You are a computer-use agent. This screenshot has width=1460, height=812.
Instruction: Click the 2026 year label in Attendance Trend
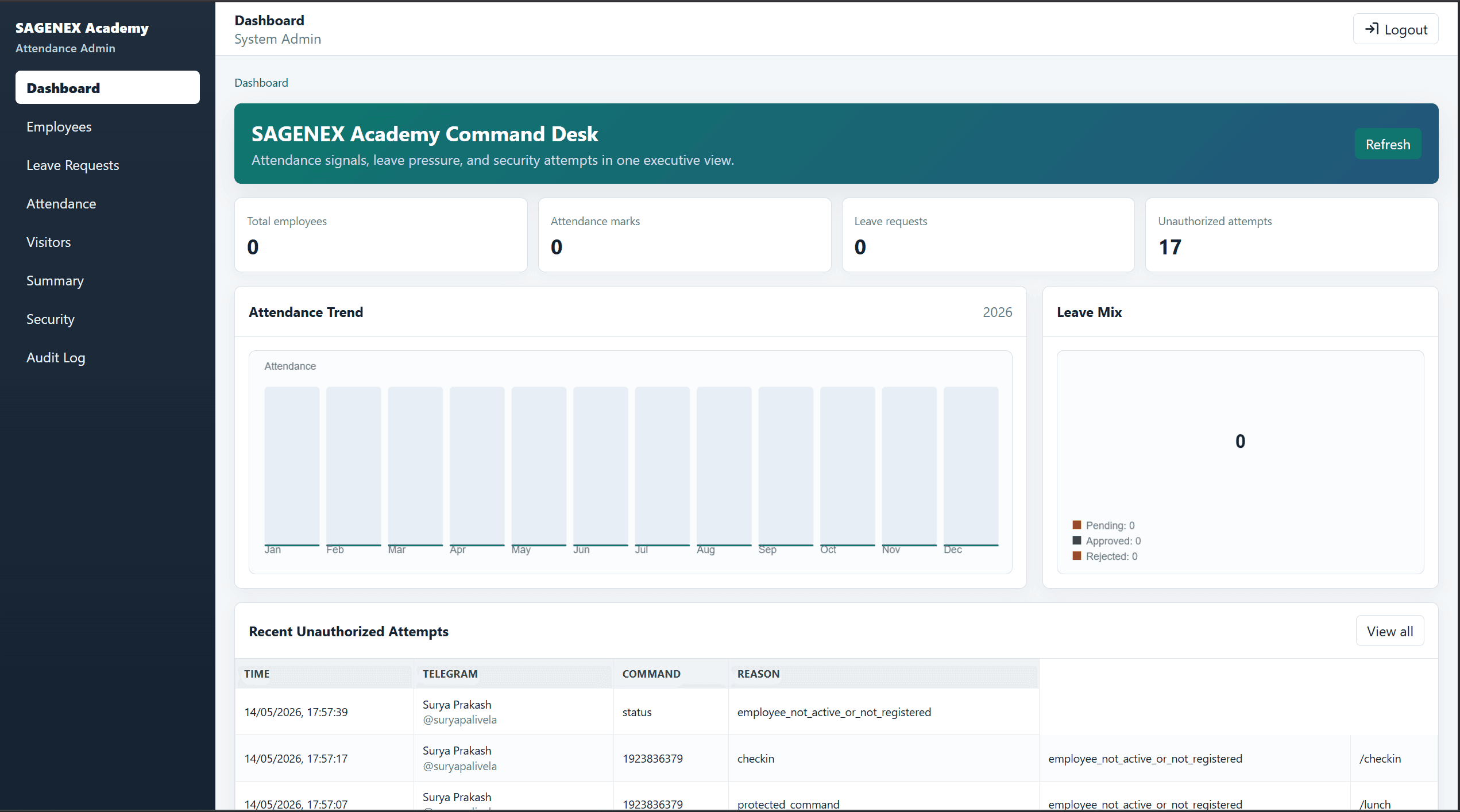click(x=997, y=312)
